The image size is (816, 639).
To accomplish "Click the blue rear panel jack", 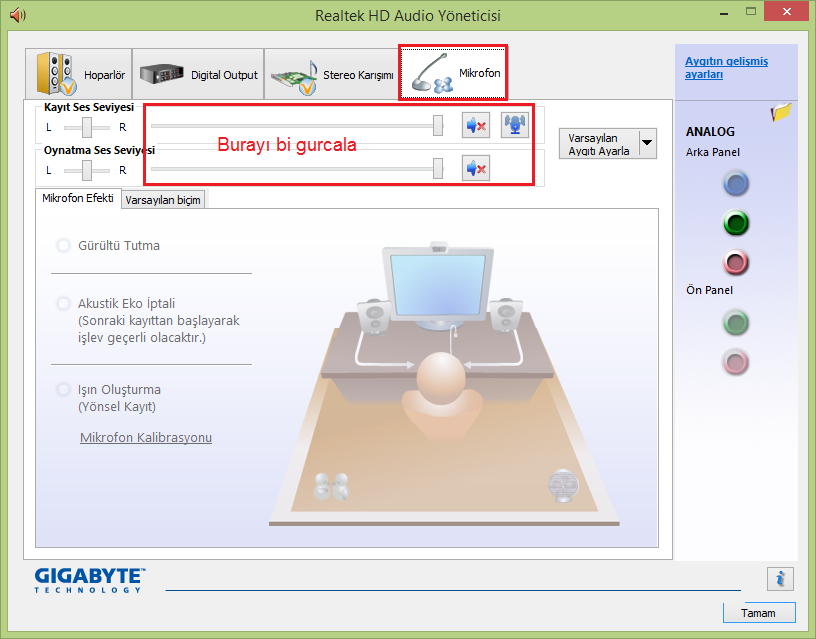I will coord(736,184).
